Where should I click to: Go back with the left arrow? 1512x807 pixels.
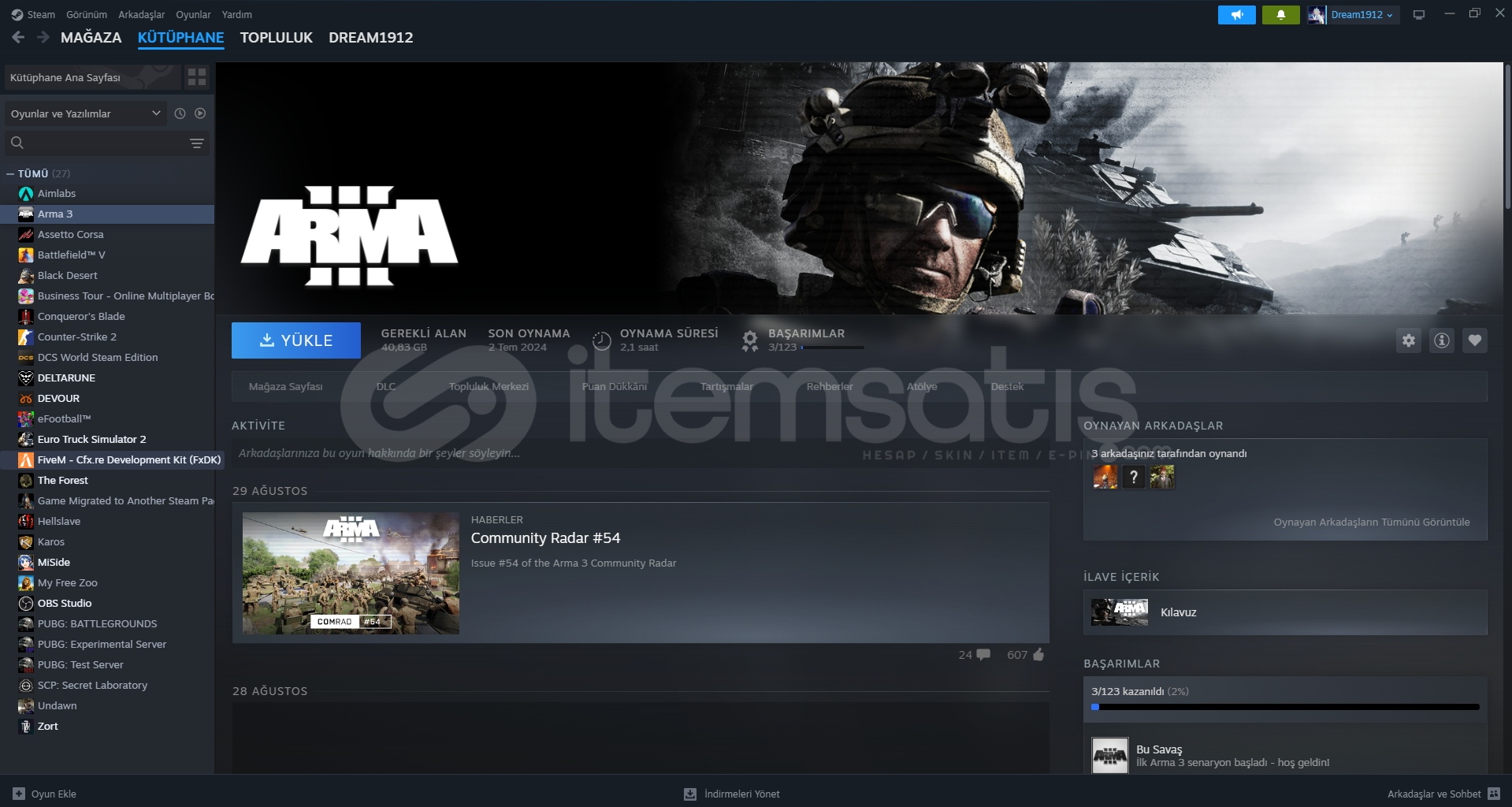[19, 37]
